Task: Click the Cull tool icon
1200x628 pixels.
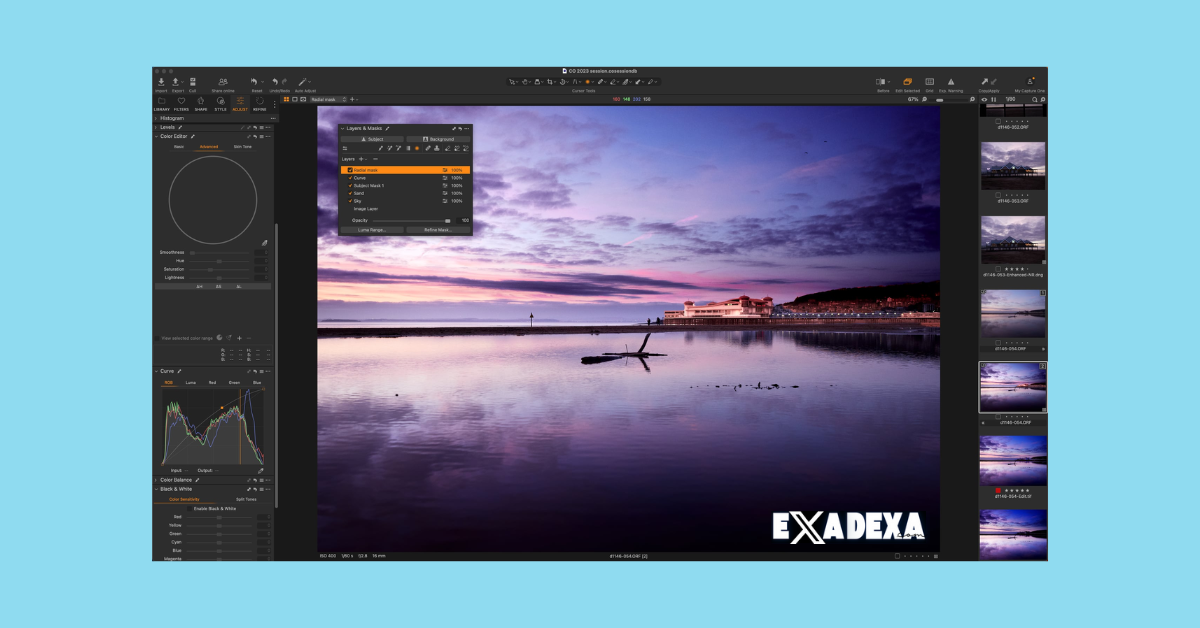Action: pyautogui.click(x=192, y=82)
